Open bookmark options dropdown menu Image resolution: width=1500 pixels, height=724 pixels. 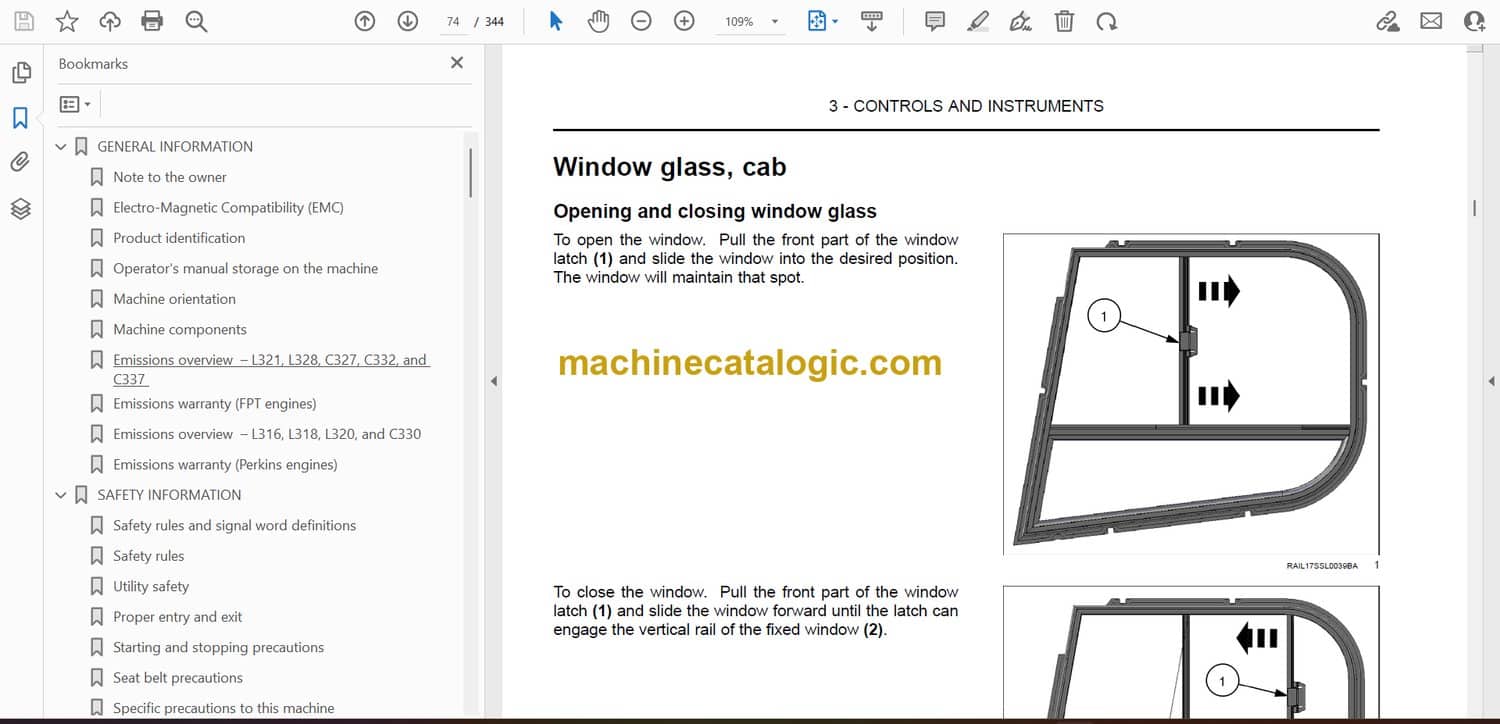point(75,104)
